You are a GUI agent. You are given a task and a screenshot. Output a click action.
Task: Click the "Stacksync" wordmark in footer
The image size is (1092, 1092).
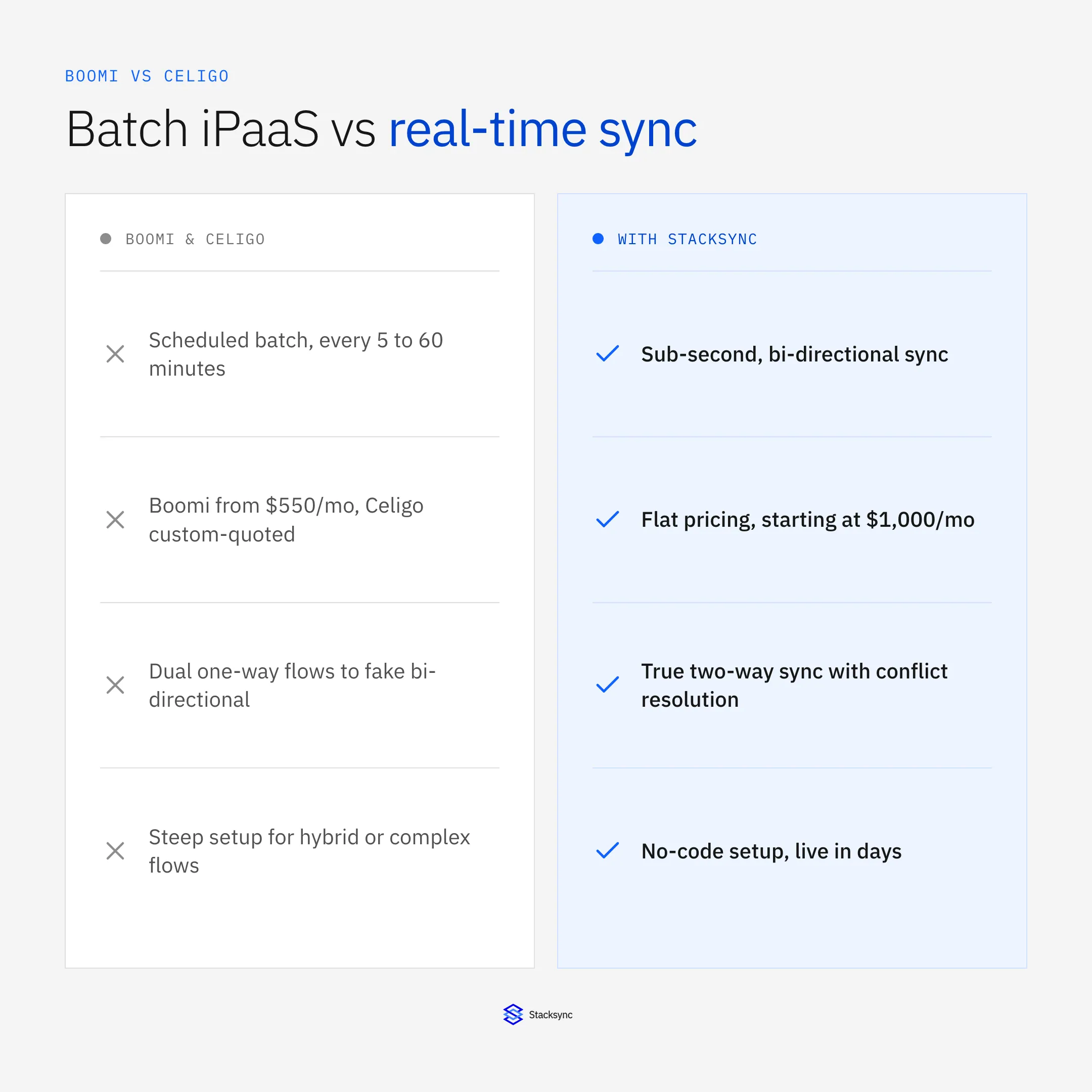[551, 1015]
